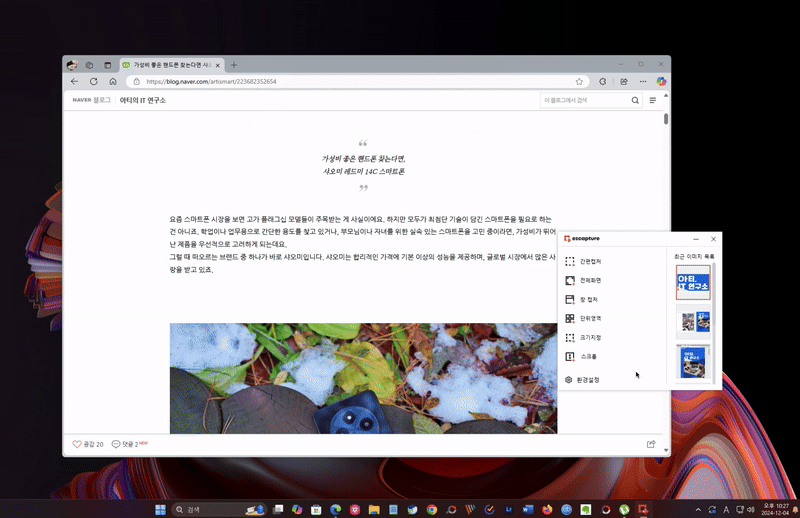Open the Edge share button in the toolbar
Image resolution: width=800 pixels, height=518 pixels.
coord(623,82)
